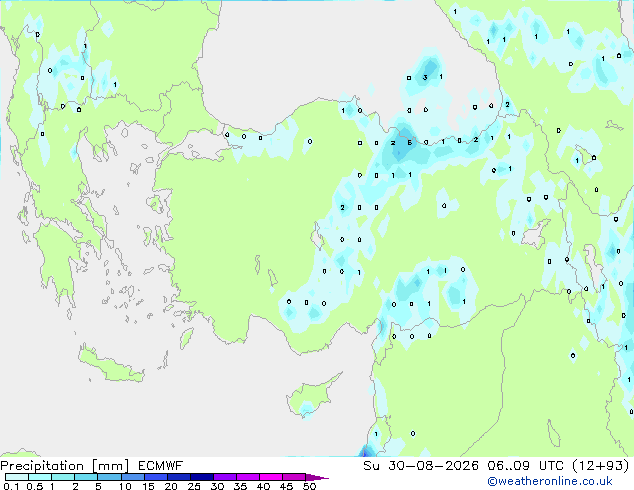Select the 40–45 mm magenta swatch
This screenshot has width=634, height=490.
271,477
